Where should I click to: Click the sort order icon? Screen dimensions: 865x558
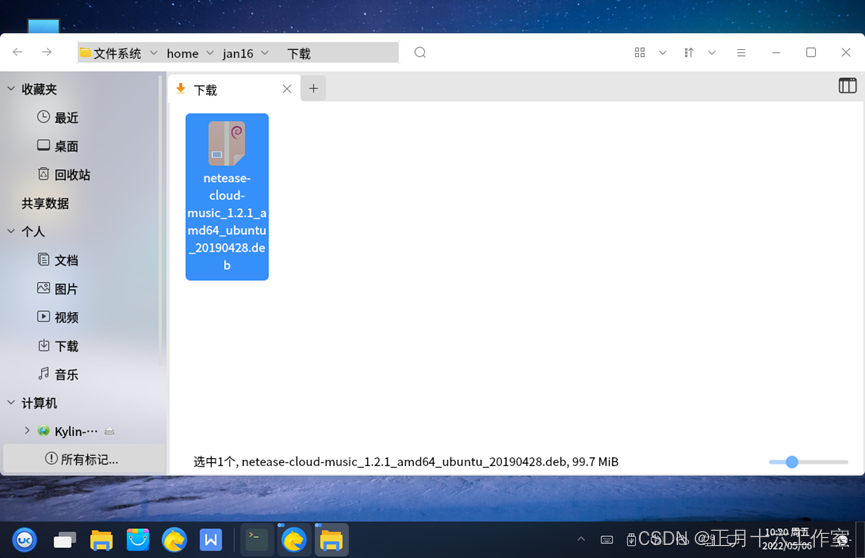[x=688, y=52]
